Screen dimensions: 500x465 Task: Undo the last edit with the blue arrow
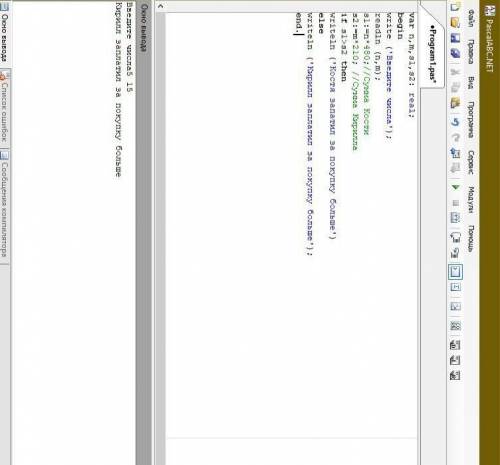[x=455, y=122]
